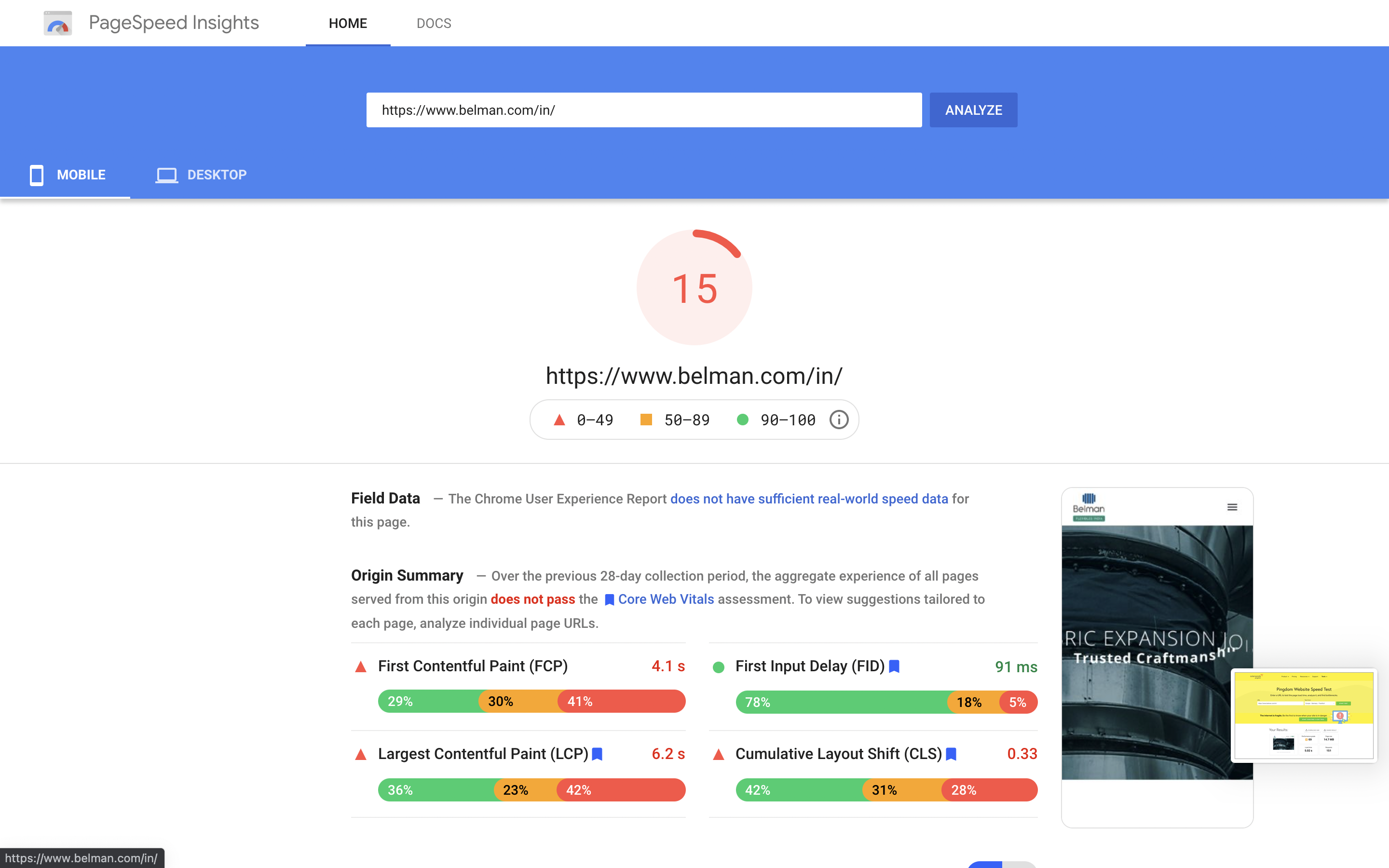Image resolution: width=1389 pixels, height=868 pixels.
Task: Click the hamburger menu in page preview
Action: coord(1232,507)
